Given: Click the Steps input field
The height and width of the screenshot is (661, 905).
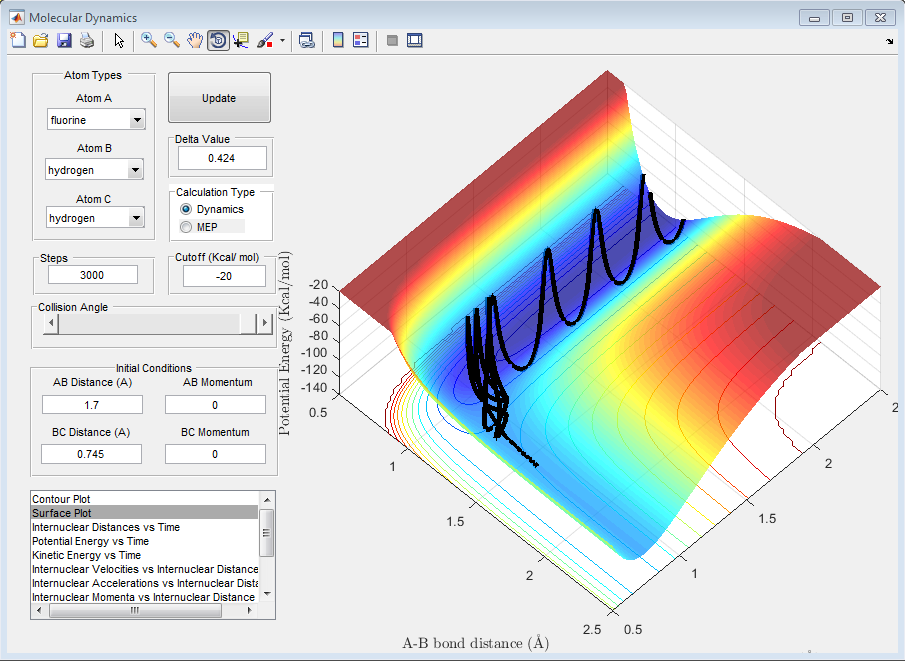Looking at the screenshot, I should click(93, 276).
